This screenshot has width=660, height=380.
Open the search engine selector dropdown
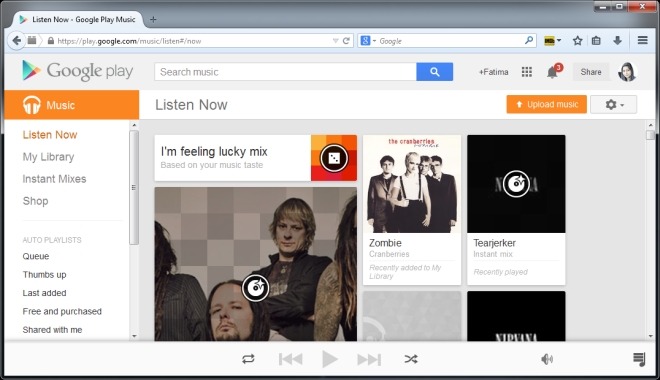(368, 41)
